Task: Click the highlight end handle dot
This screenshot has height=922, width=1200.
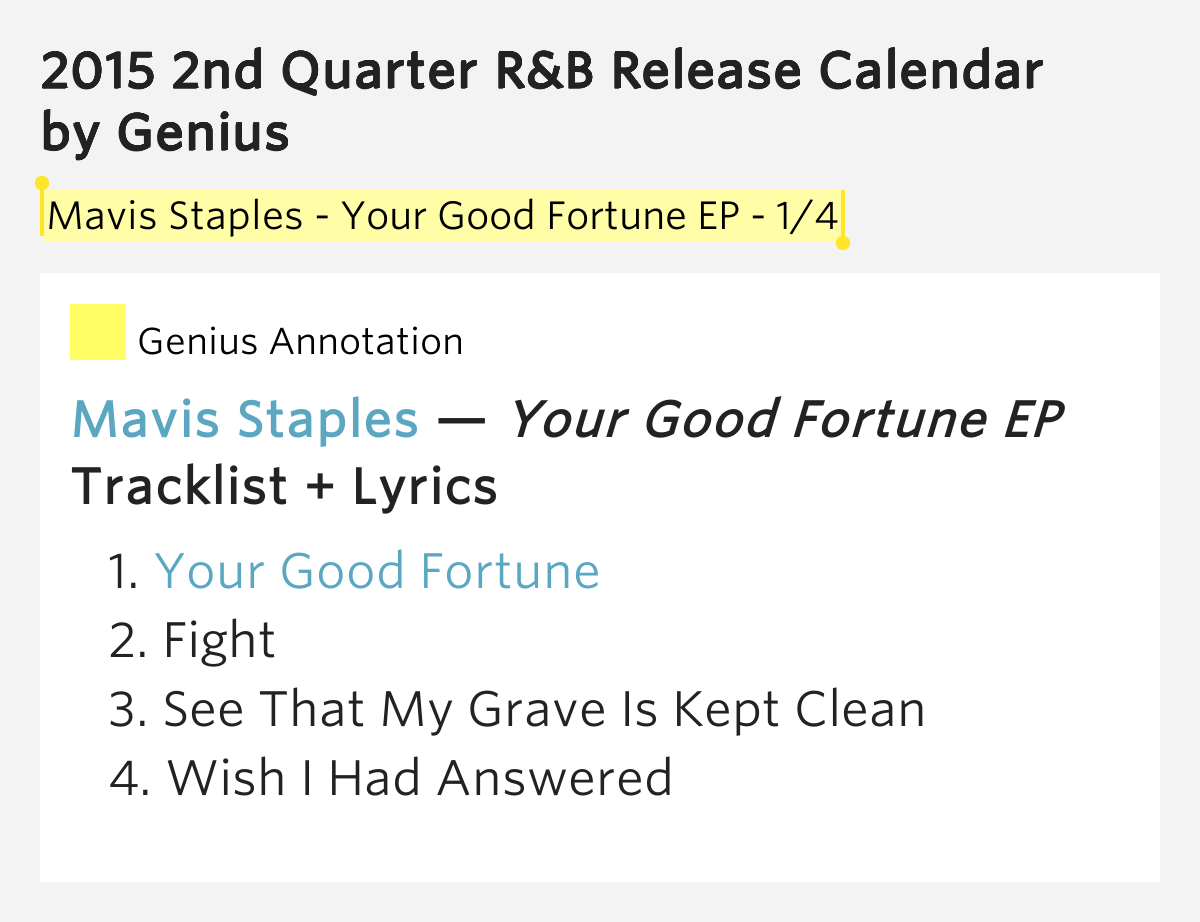Action: (x=843, y=243)
